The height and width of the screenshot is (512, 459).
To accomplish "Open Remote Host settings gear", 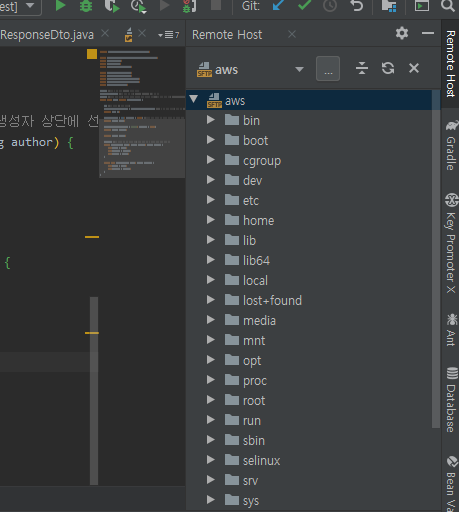I will click(x=402, y=33).
